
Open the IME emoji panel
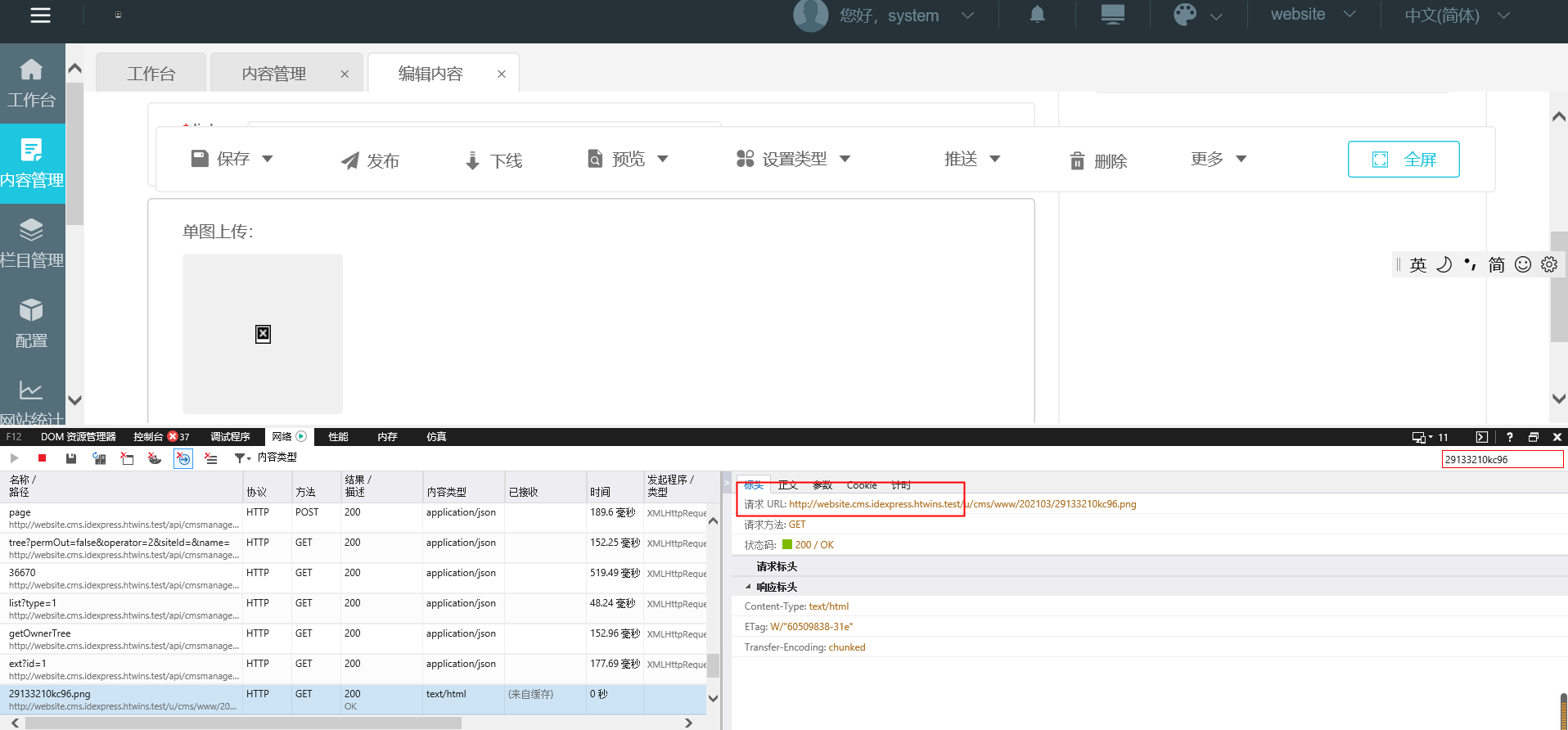(1523, 264)
